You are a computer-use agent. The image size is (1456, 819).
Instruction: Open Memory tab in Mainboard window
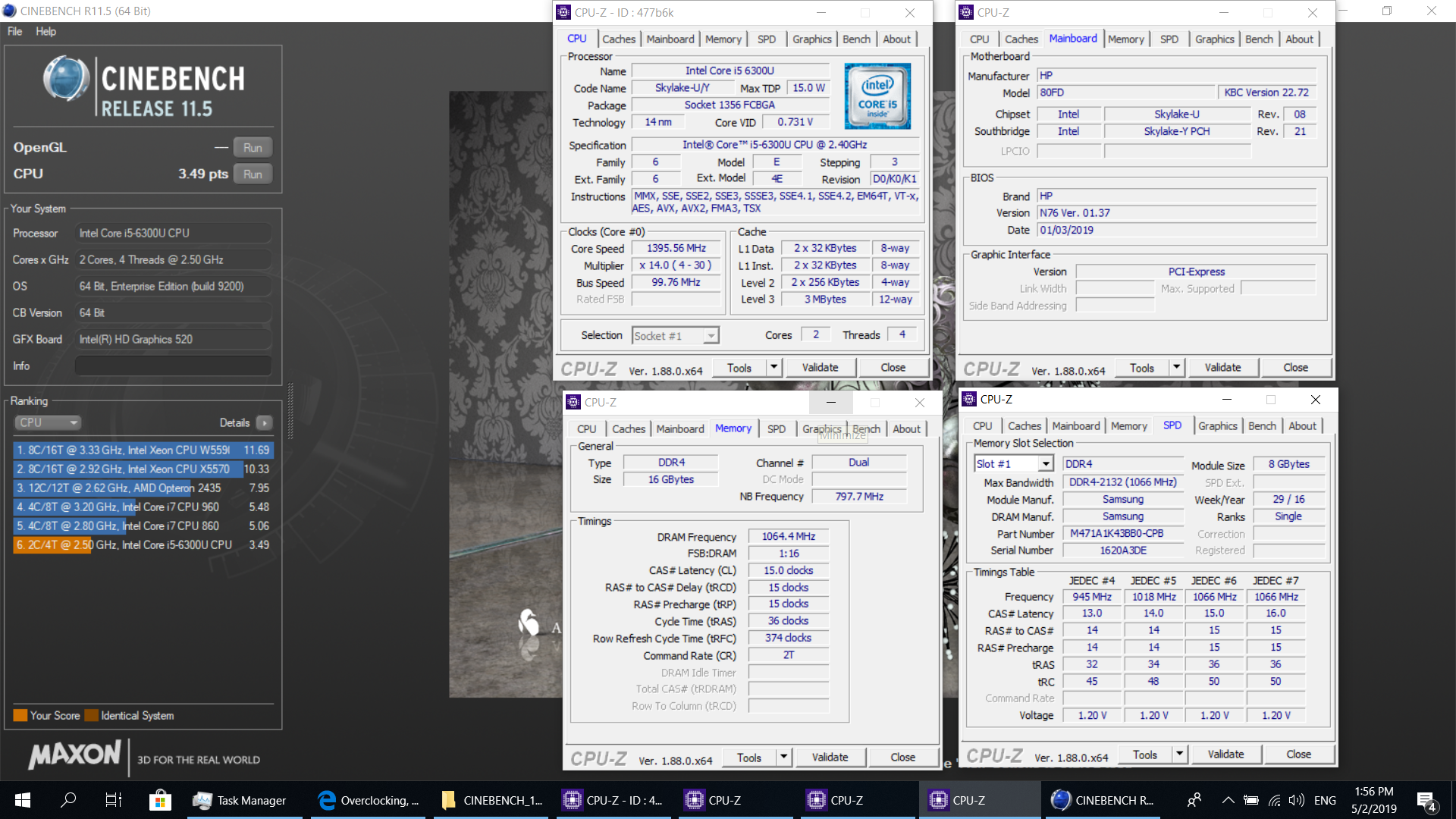(1125, 39)
